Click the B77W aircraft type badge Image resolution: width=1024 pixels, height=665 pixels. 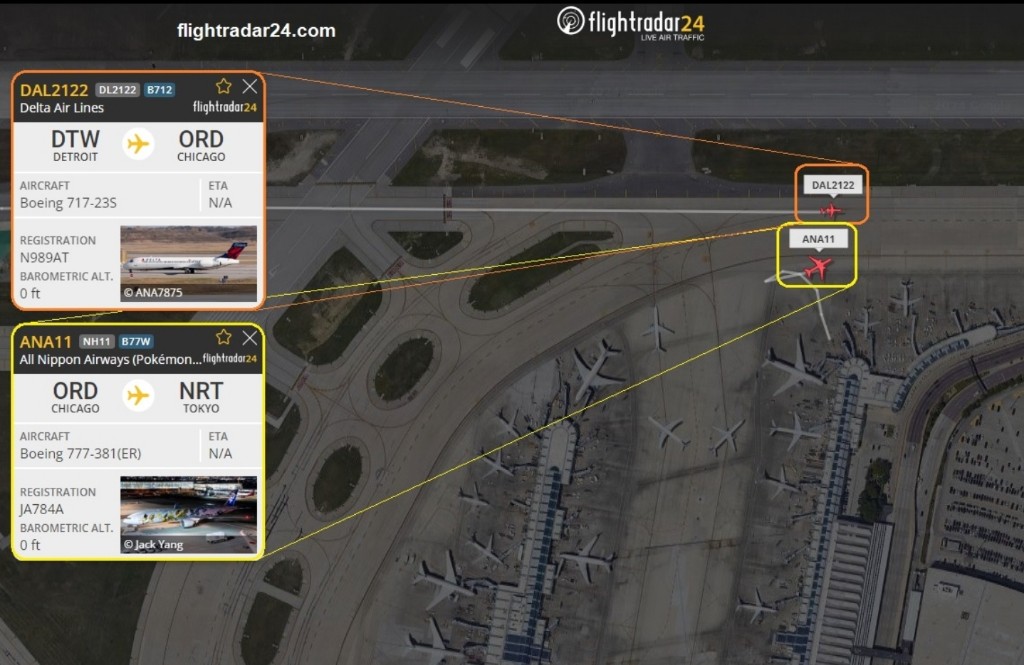(136, 341)
